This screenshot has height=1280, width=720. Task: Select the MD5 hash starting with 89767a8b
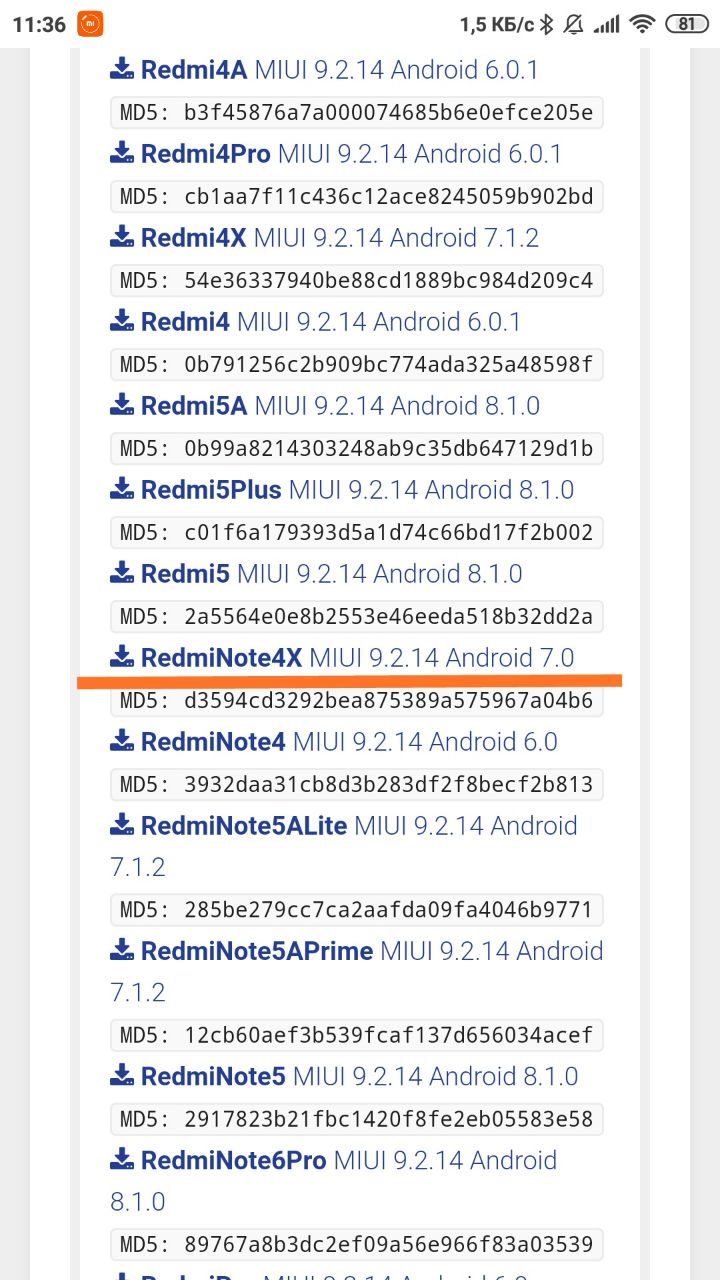[357, 1245]
